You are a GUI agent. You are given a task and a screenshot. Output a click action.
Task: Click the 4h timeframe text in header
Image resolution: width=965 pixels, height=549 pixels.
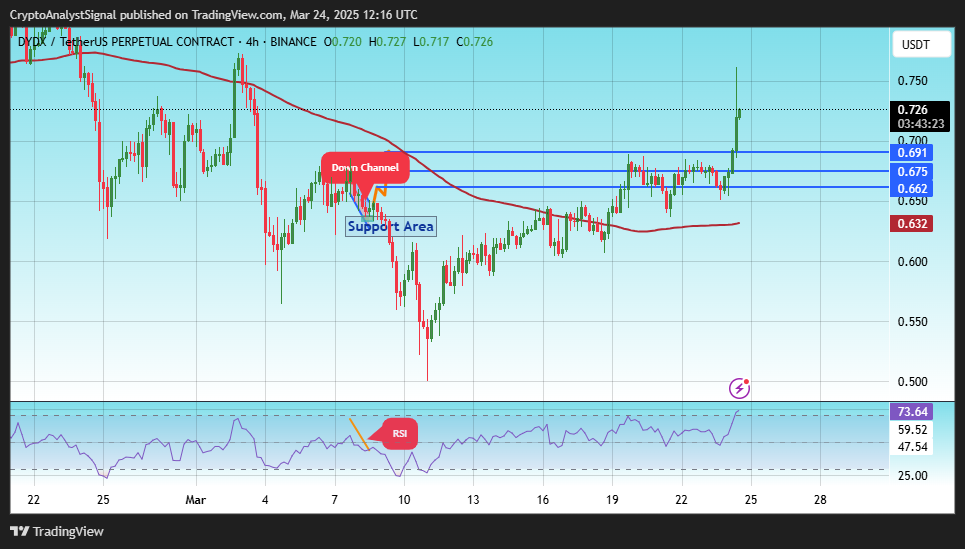[252, 42]
